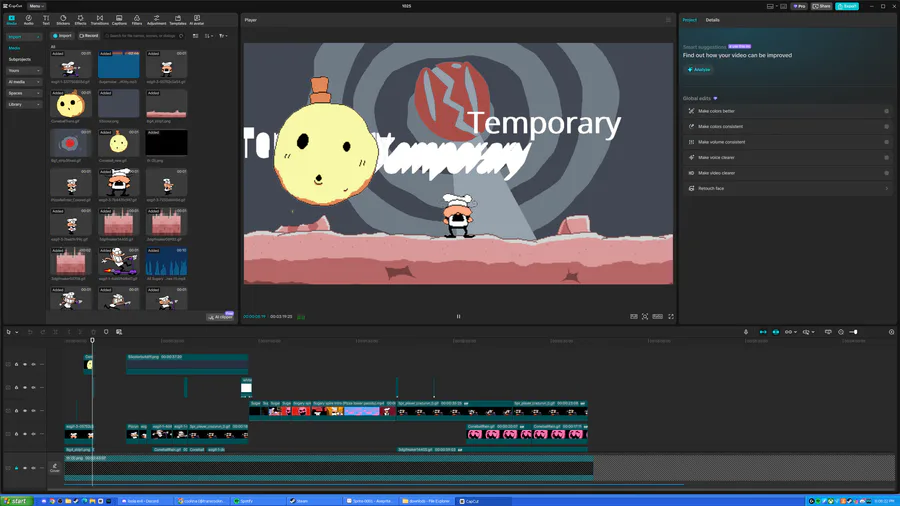Select Subprojects in left sidebar
Screen dimensions: 900x506
pyautogui.click(x=20, y=60)
